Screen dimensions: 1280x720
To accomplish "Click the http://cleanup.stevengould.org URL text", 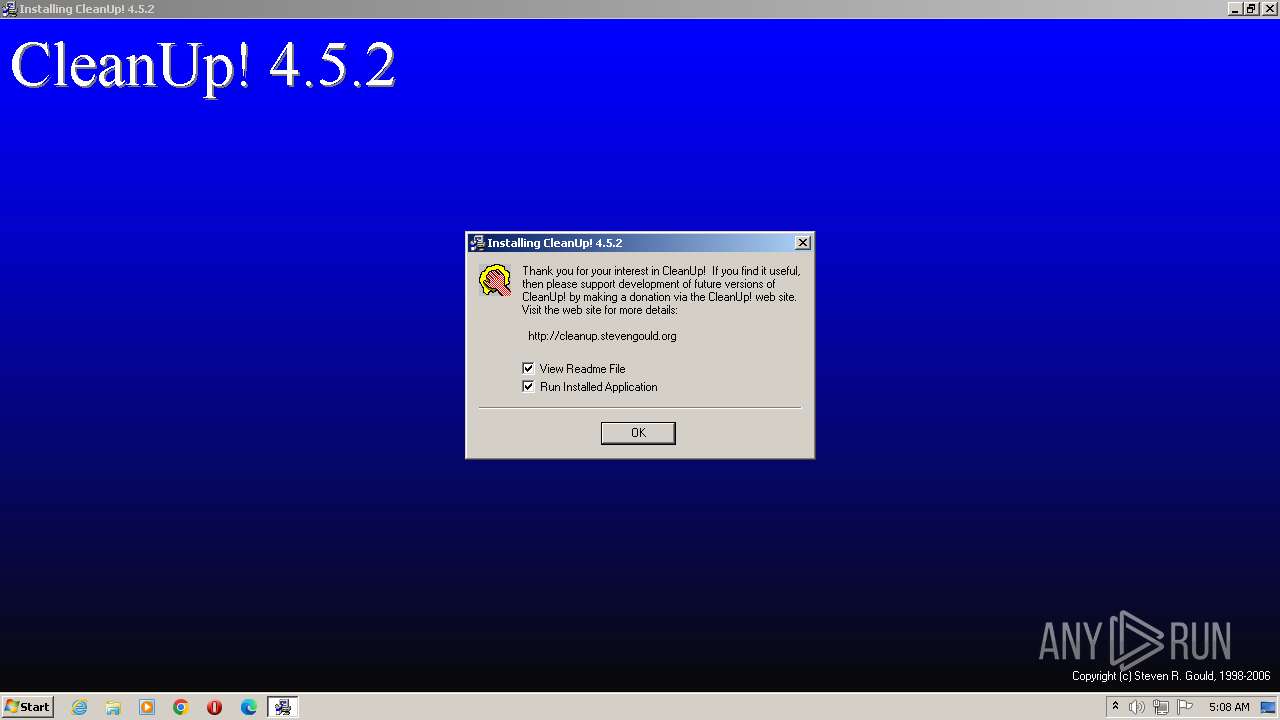I will tap(602, 336).
